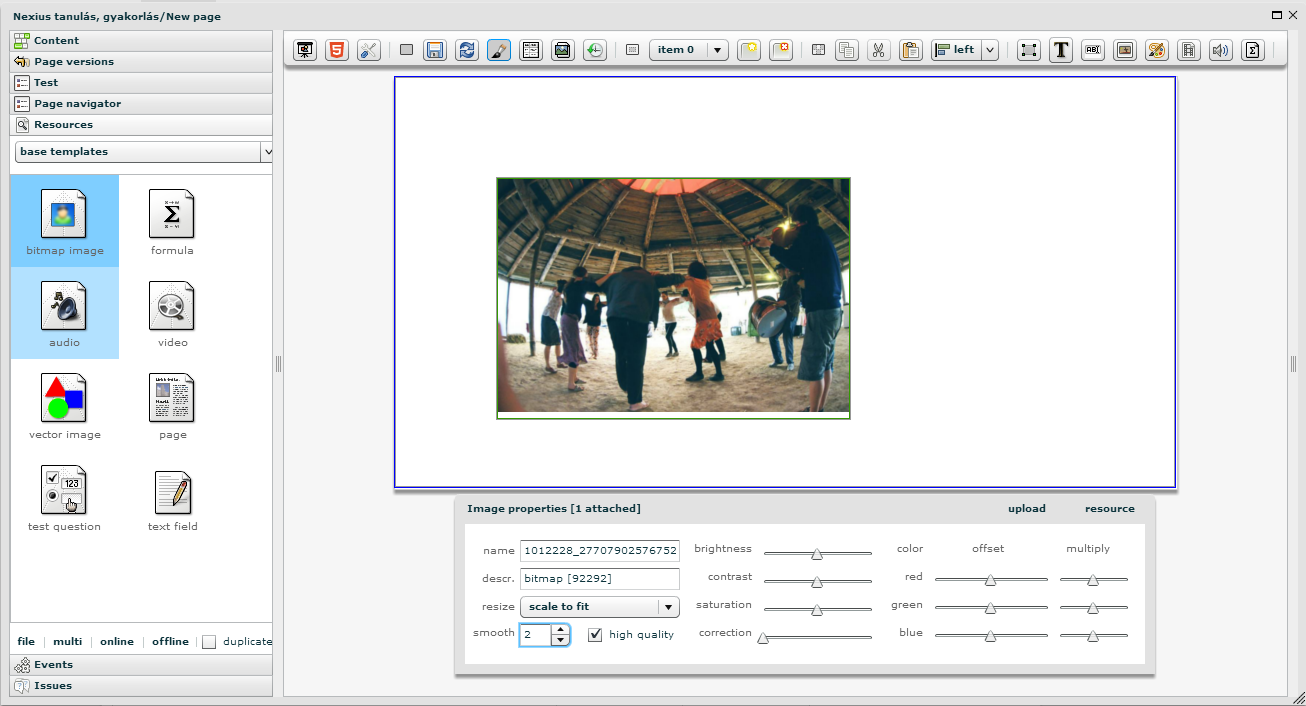The height and width of the screenshot is (706, 1306).
Task: Enable the duplicate checkbox
Action: [x=209, y=642]
